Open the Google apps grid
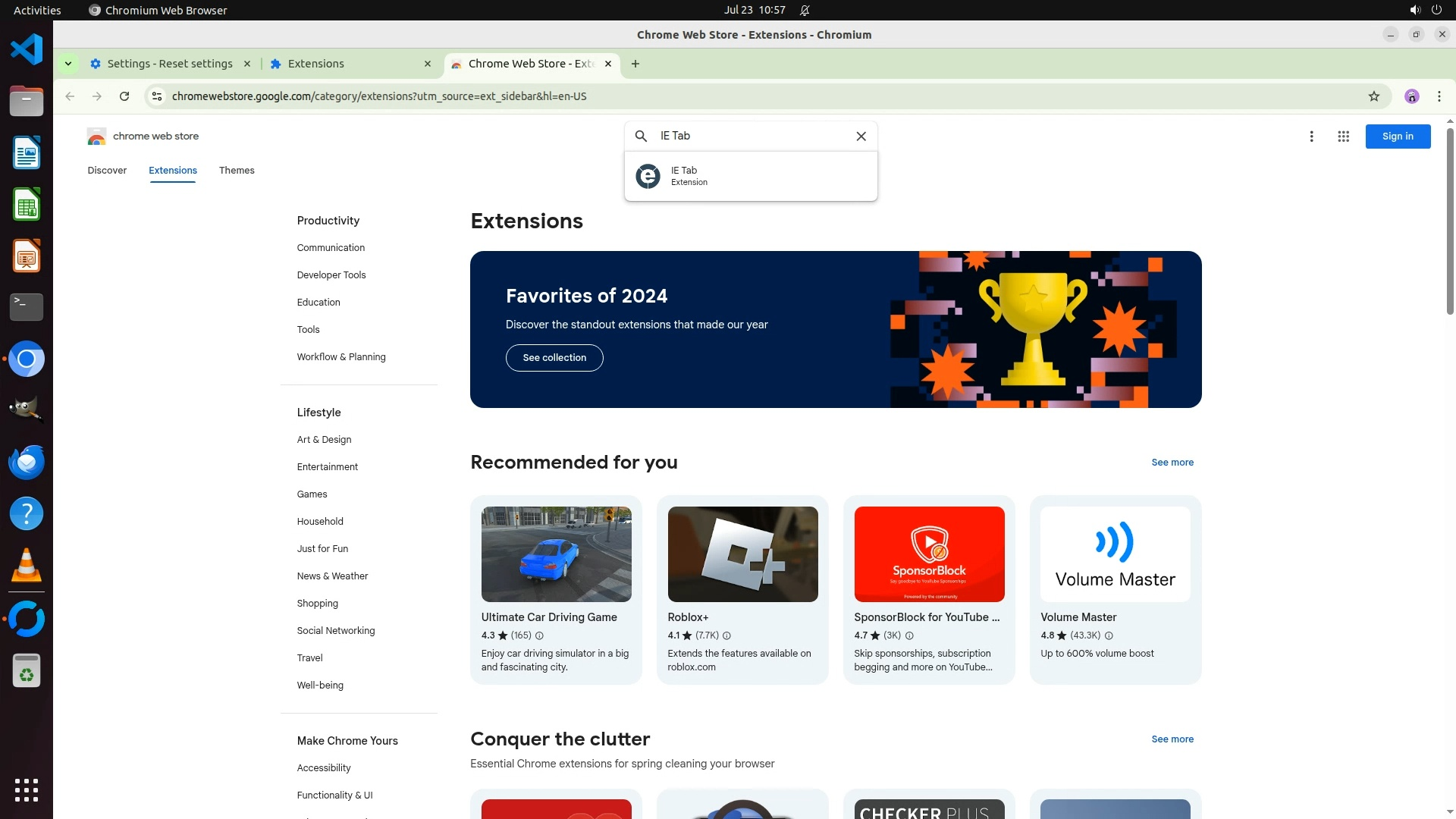 1343,136
